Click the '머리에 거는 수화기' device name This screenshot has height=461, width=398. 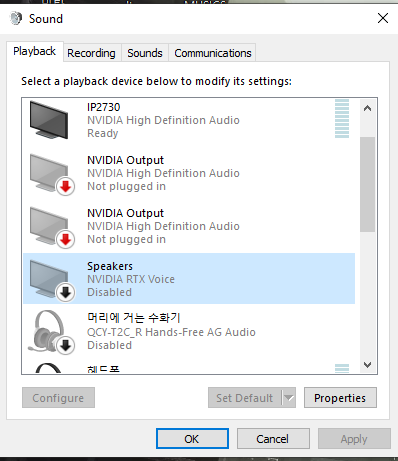click(133, 318)
